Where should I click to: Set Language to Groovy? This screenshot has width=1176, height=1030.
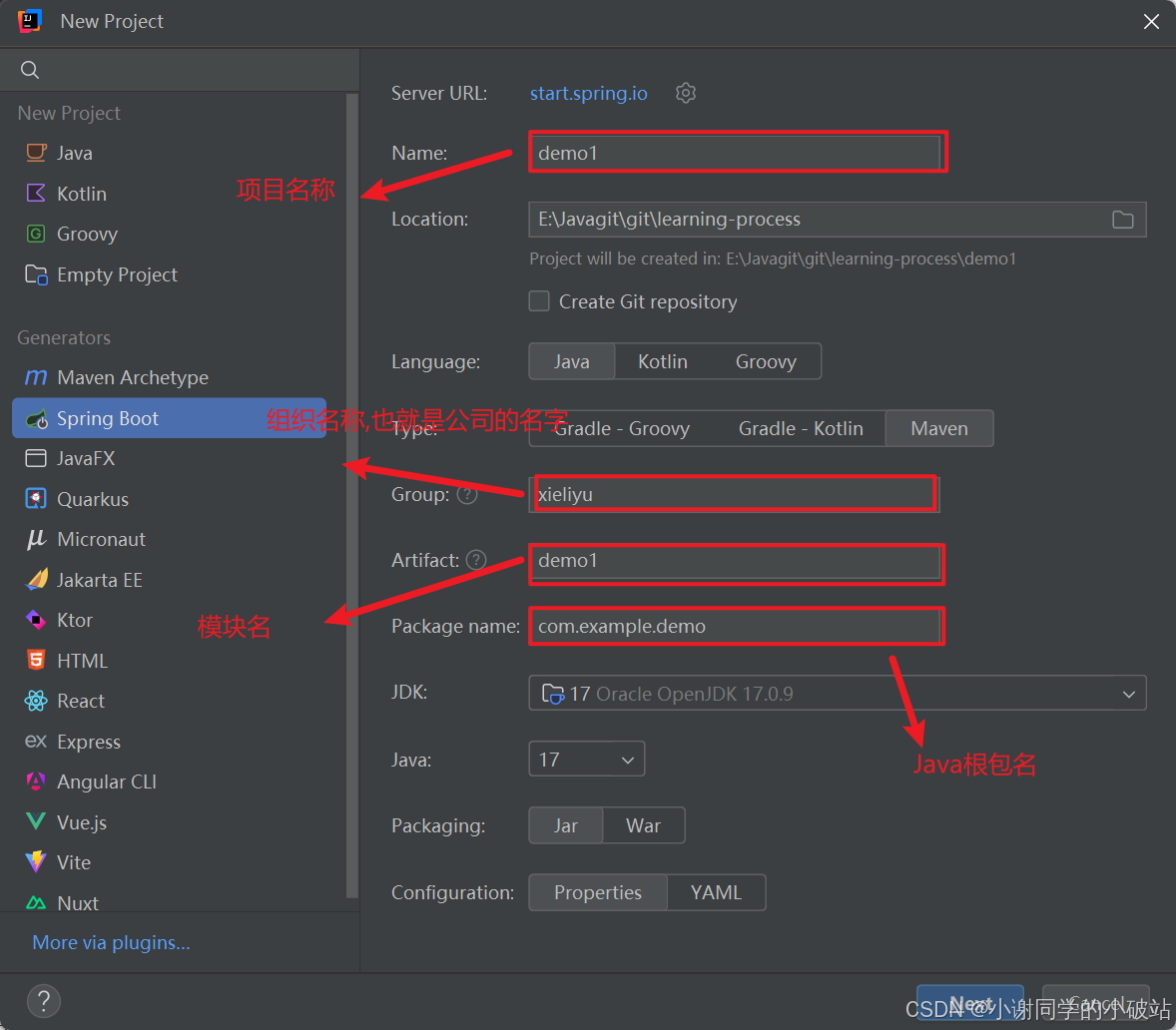[766, 361]
